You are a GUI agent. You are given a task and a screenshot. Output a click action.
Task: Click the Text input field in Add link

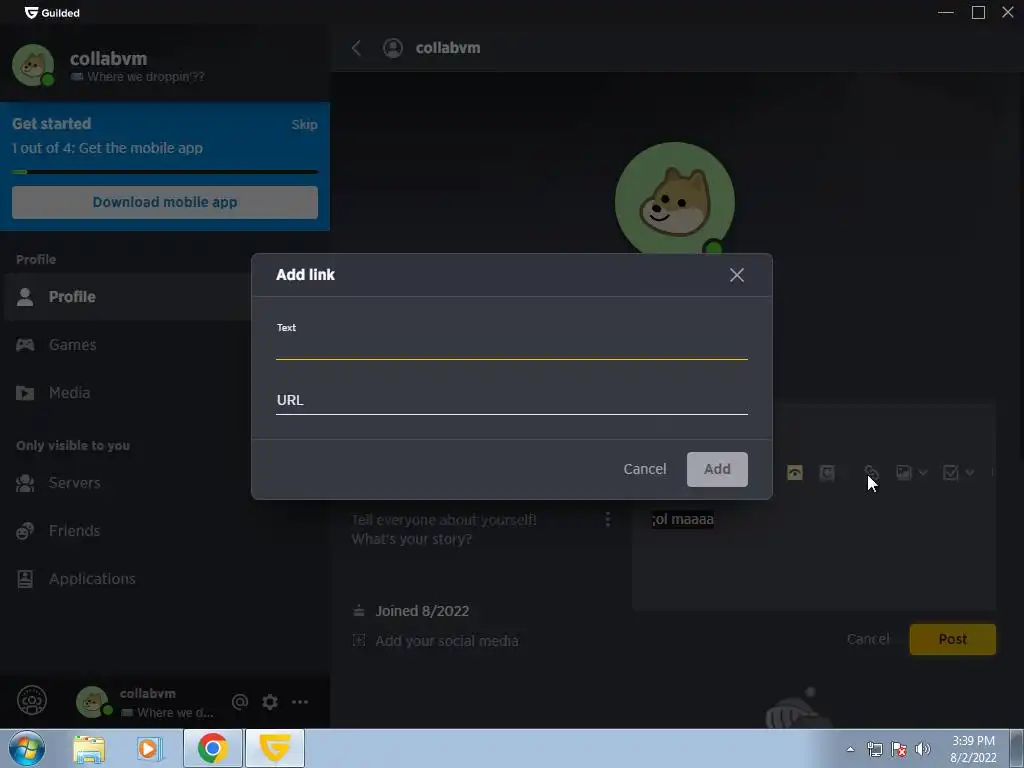pyautogui.click(x=511, y=347)
